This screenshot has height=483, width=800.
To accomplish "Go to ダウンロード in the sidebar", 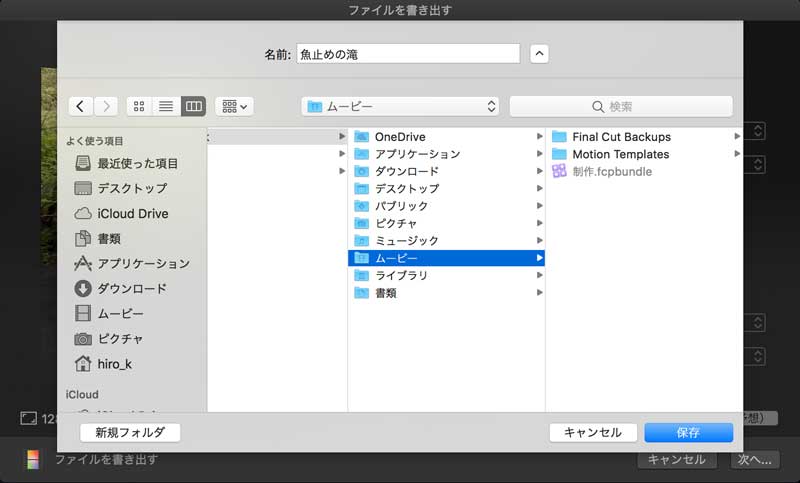I will (x=131, y=288).
